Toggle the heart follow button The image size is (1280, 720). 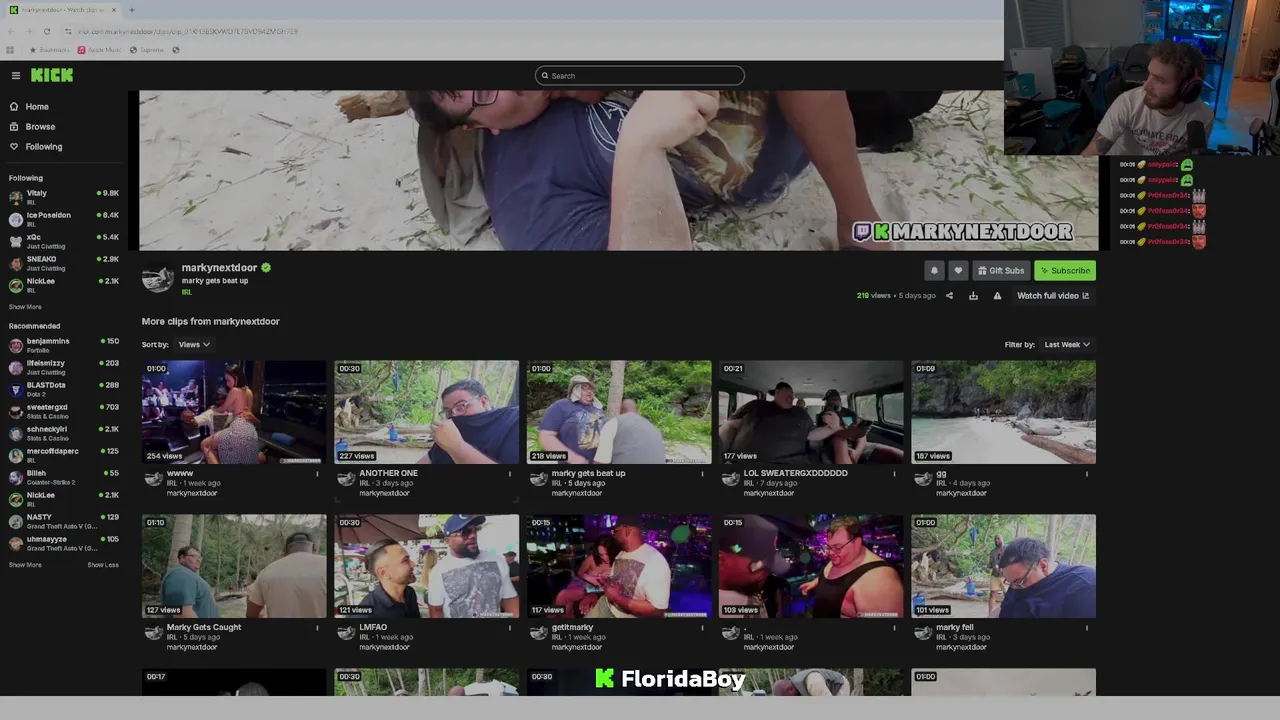pyautogui.click(x=958, y=271)
